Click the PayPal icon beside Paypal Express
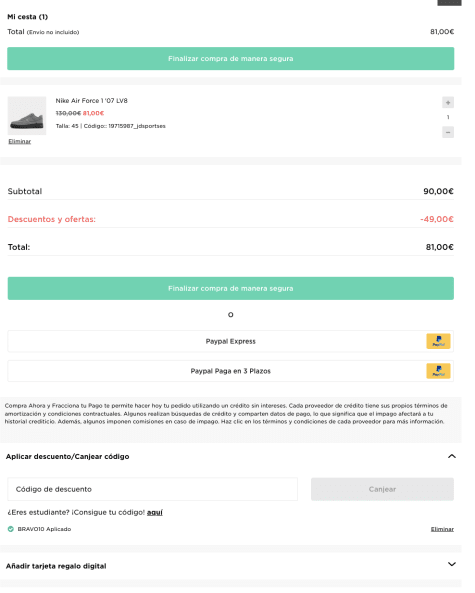The image size is (475, 593). (x=438, y=341)
